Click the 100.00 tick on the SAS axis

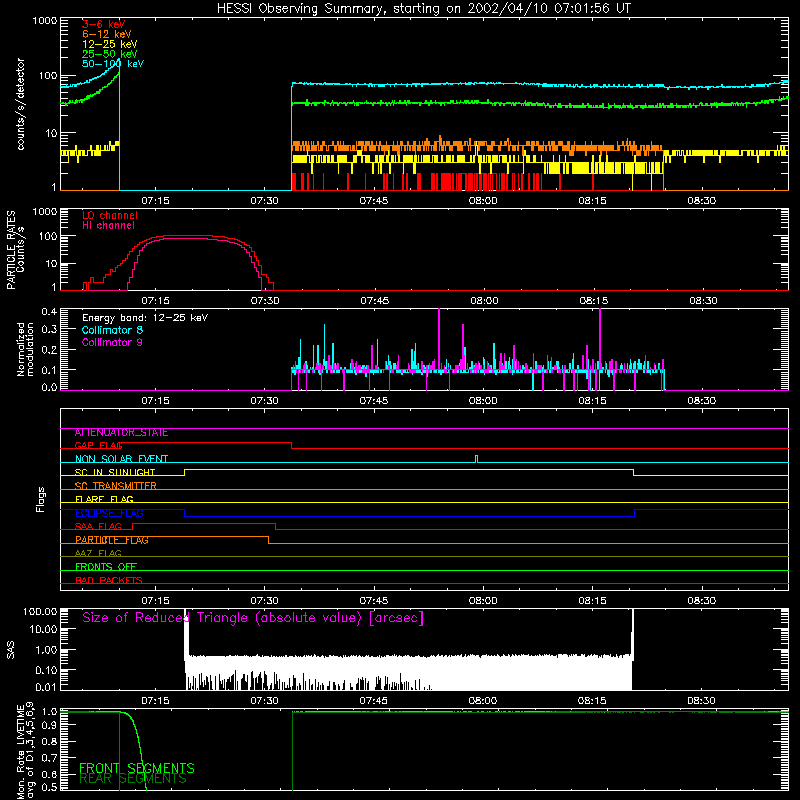(x=40, y=612)
